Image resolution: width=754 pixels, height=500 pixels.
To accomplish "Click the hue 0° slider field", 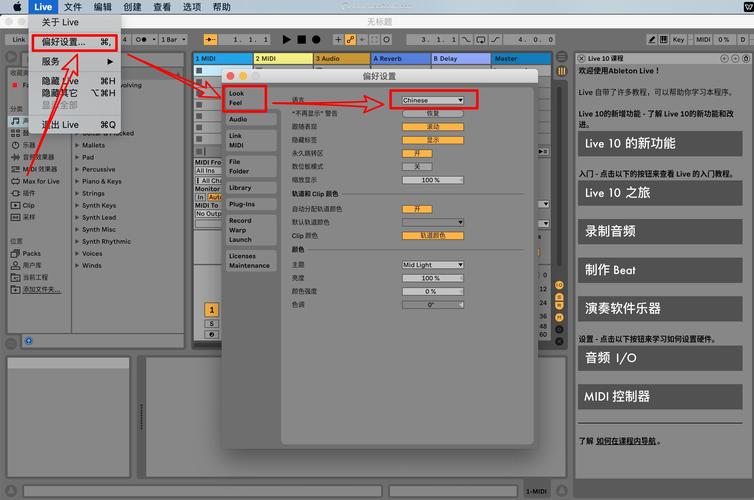I will click(433, 305).
